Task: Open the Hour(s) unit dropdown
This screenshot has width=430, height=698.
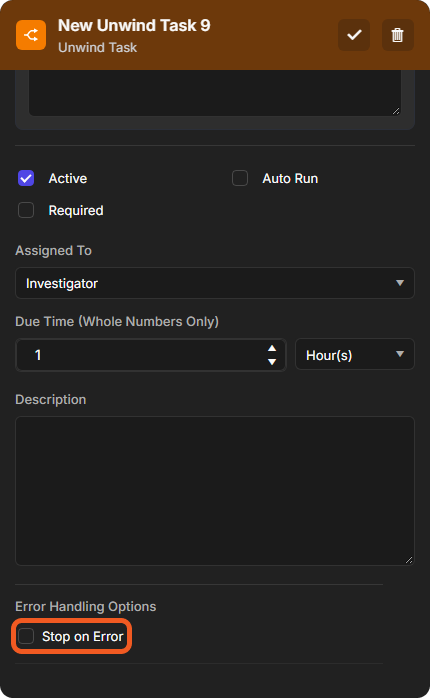Action: [x=355, y=355]
